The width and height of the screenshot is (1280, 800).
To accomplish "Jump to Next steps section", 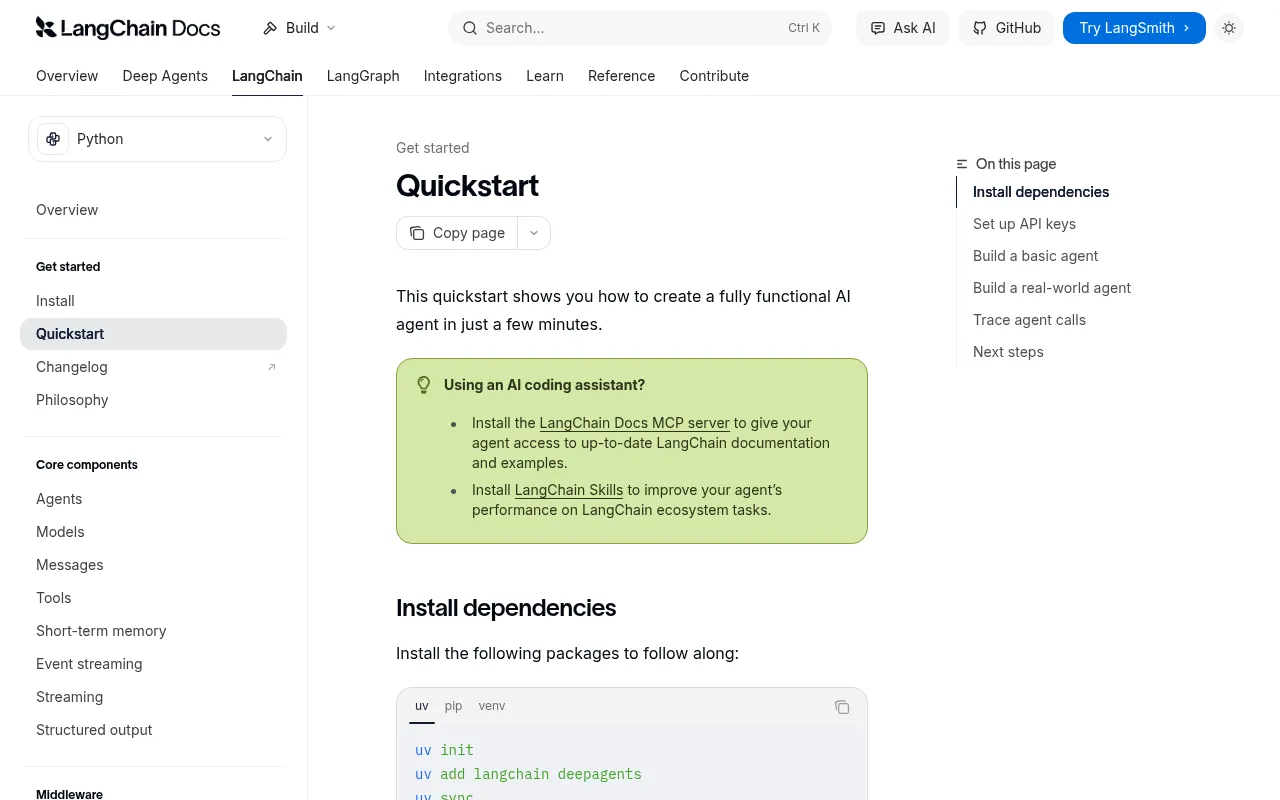I will [x=1008, y=352].
